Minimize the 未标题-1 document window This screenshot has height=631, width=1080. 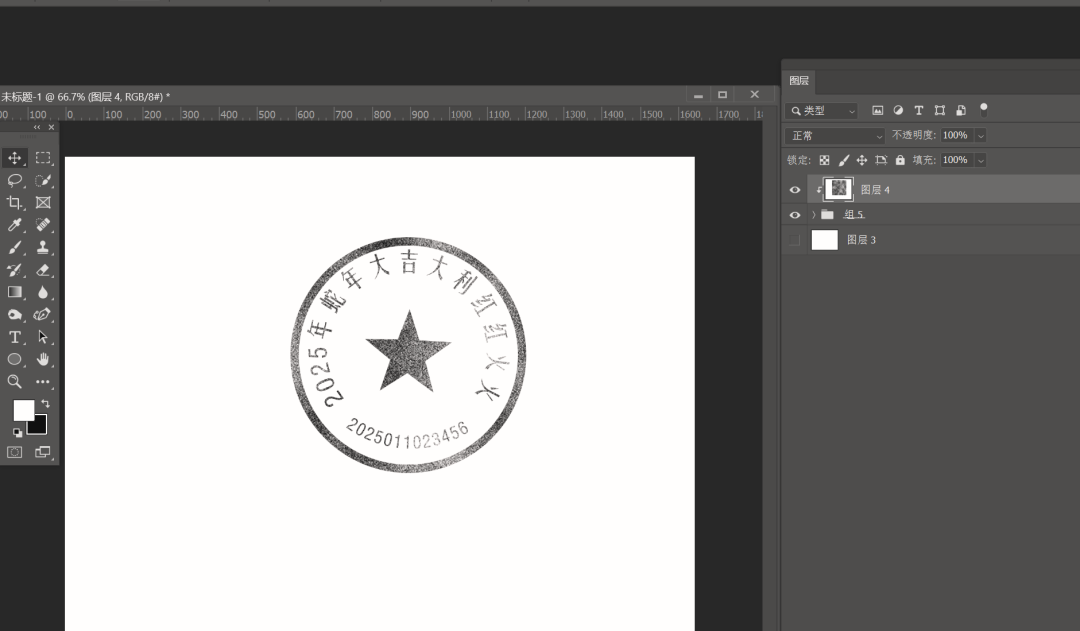point(698,95)
